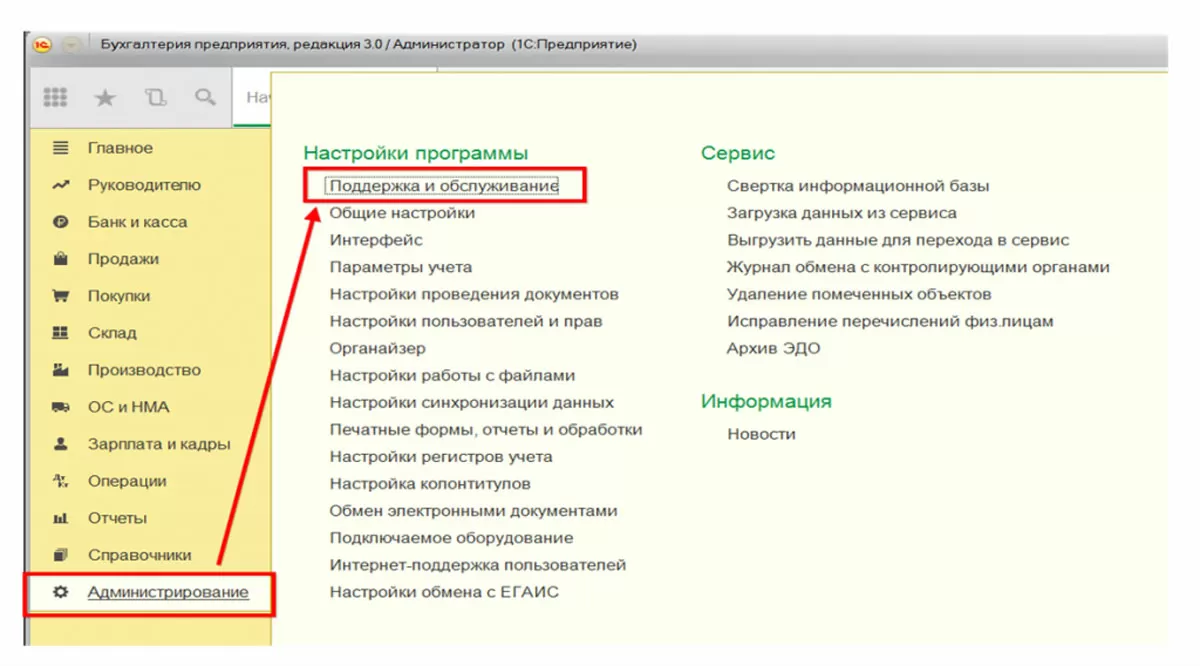Click the Администрирование gear icon

pyautogui.click(x=61, y=592)
